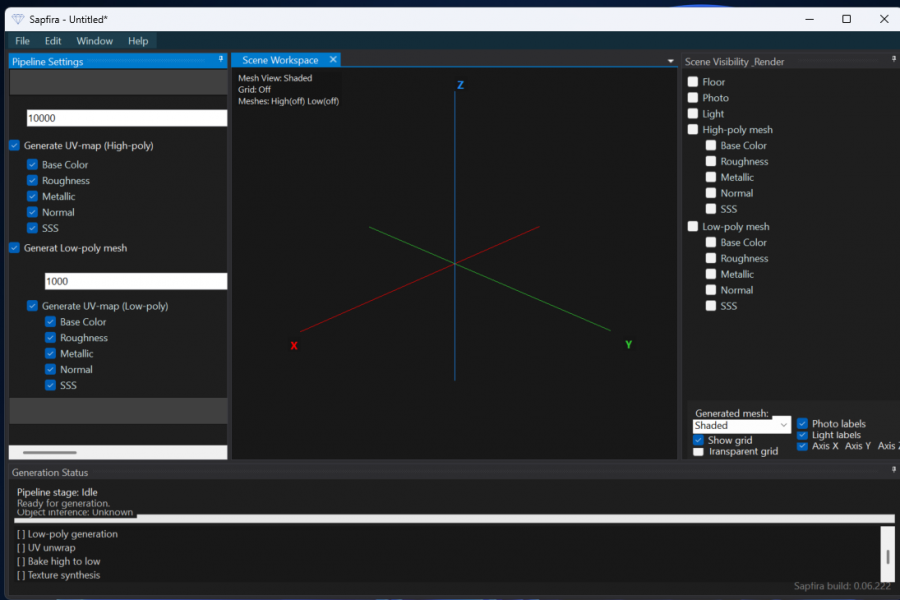This screenshot has height=600, width=900.
Task: Open the Window menu
Action: click(x=95, y=41)
